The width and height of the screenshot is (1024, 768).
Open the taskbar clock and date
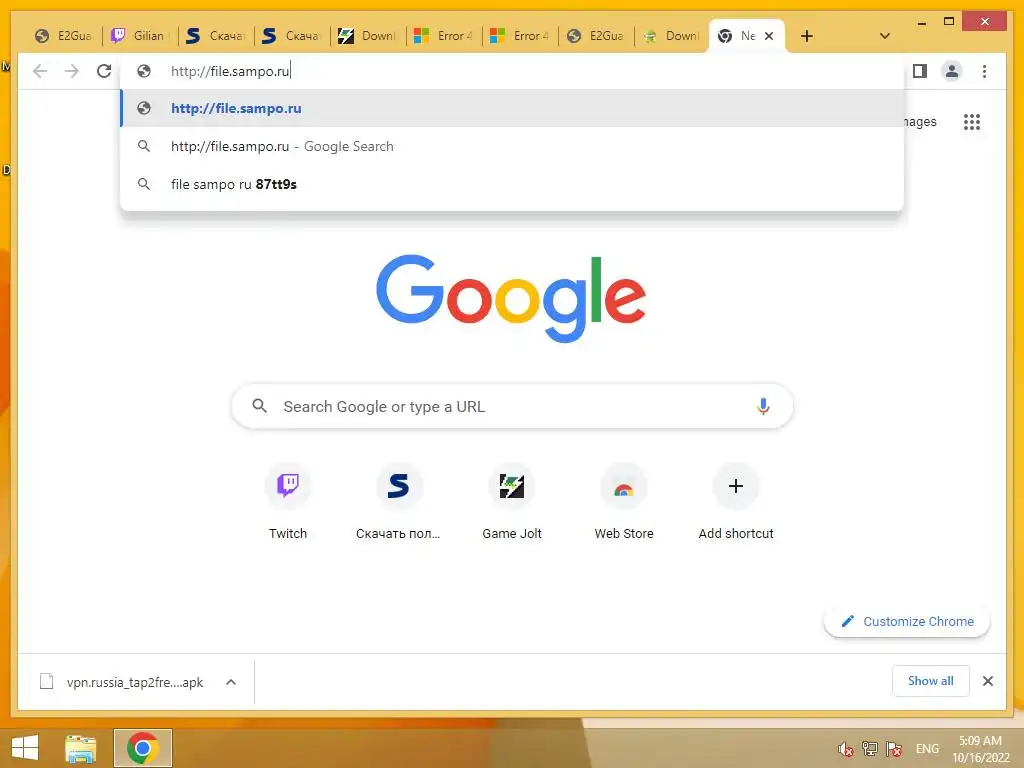click(x=980, y=749)
